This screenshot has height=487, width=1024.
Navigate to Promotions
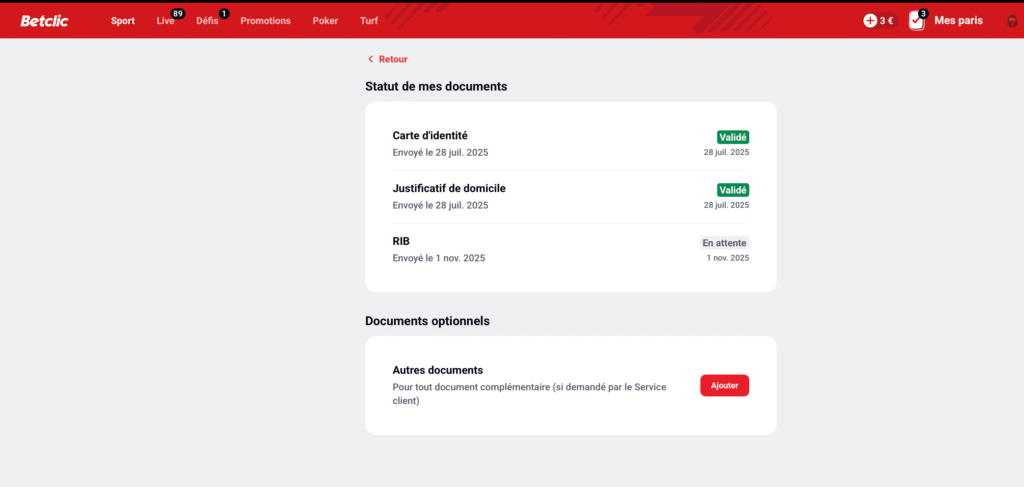click(265, 21)
